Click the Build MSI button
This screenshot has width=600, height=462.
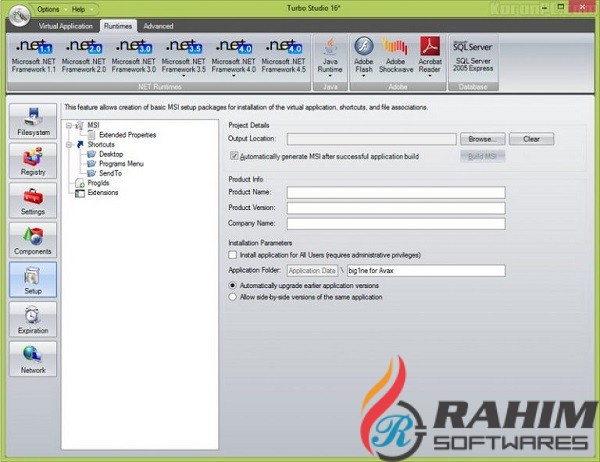[483, 156]
